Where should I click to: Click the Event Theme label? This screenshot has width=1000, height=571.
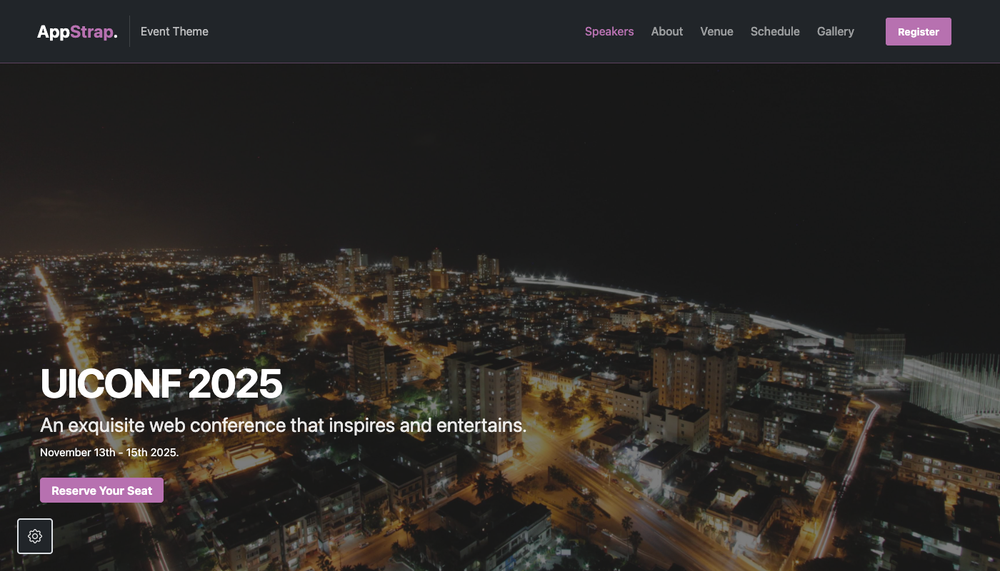tap(174, 31)
